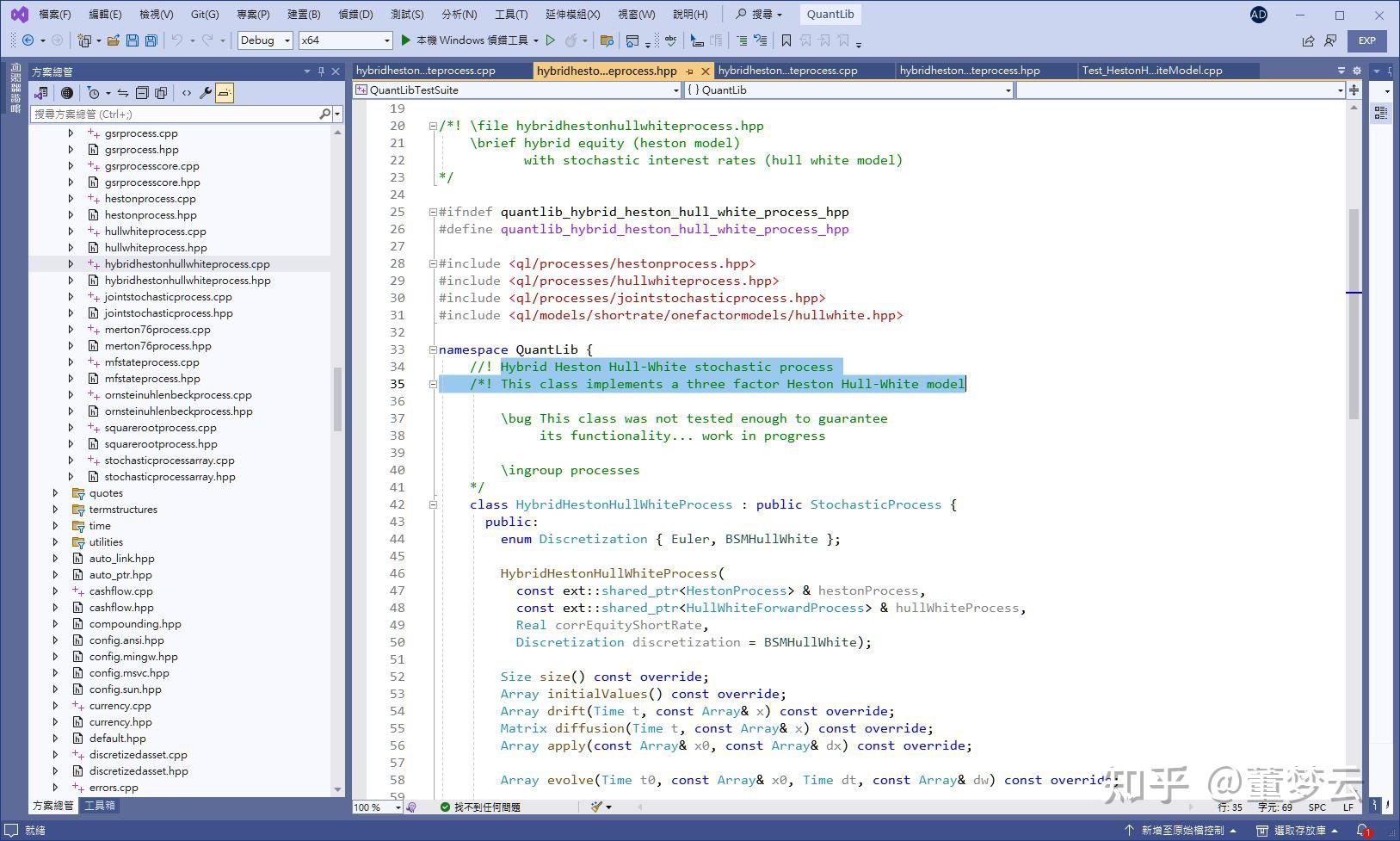The image size is (1400, 841).
Task: Click the EXP button at top right
Action: pos(1366,40)
